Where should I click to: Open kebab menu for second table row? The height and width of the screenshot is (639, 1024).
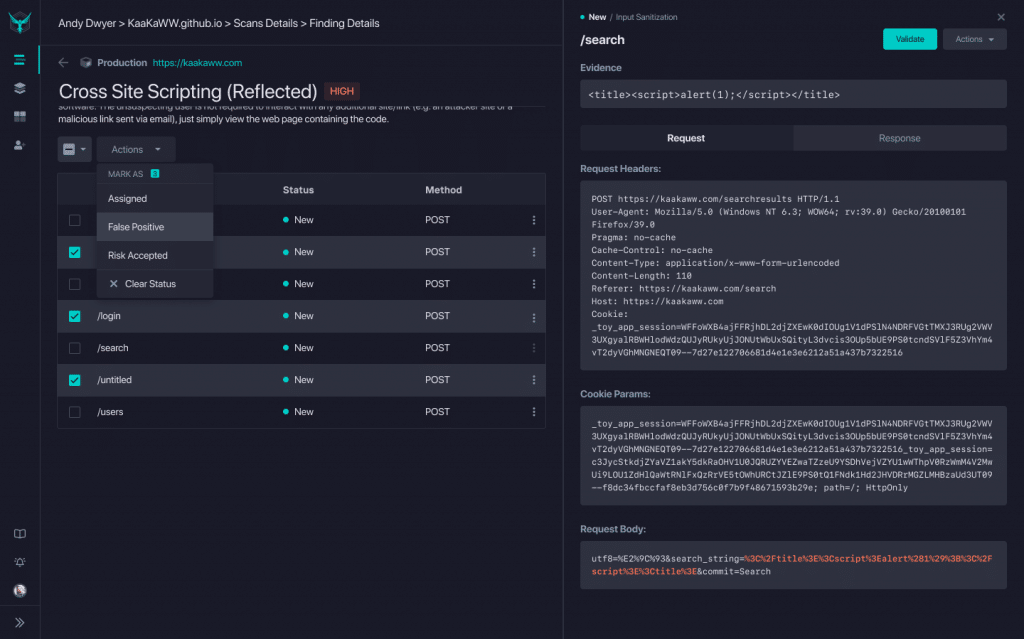point(534,252)
